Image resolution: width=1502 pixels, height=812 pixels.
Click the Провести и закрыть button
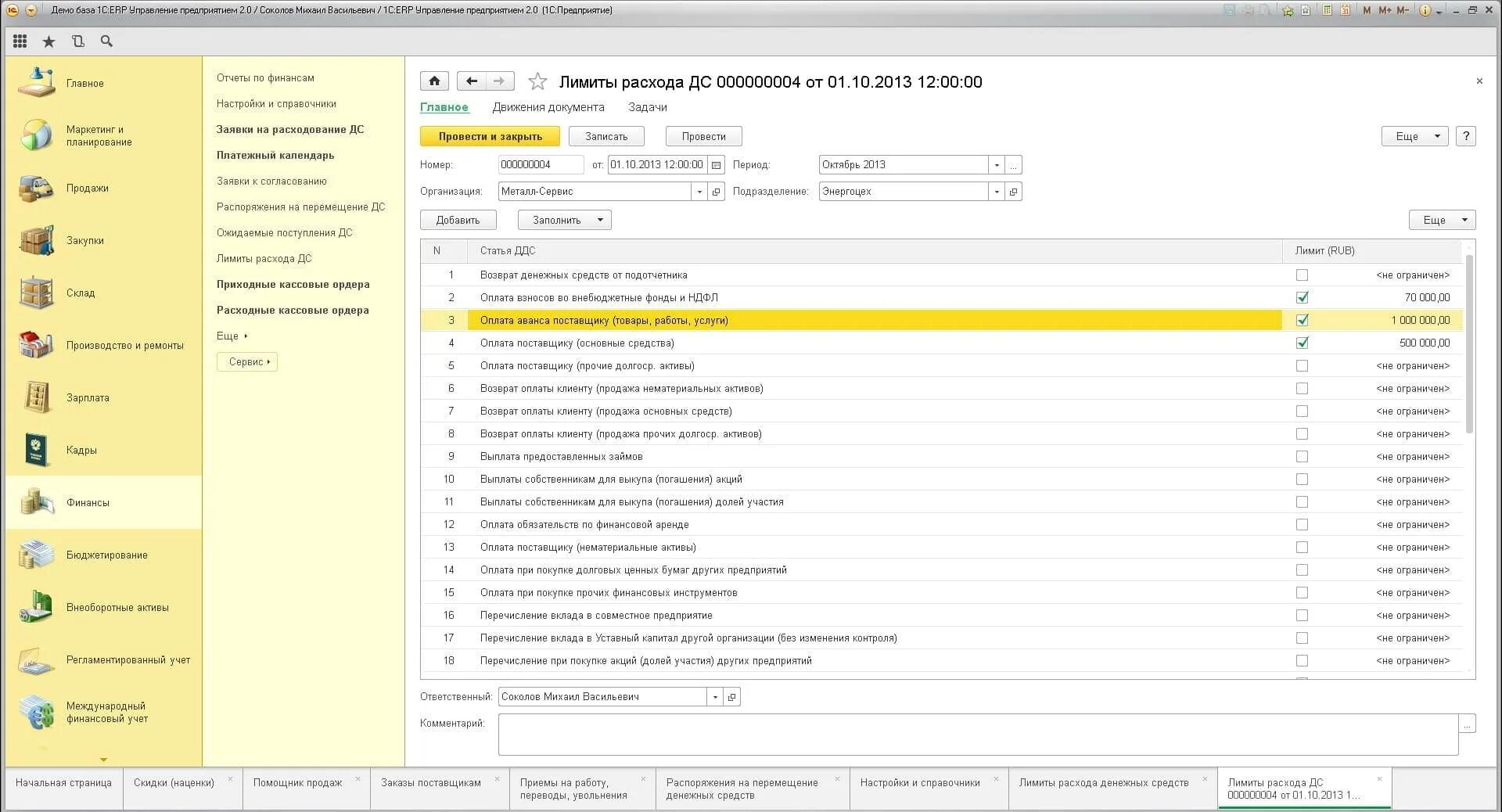click(x=490, y=136)
